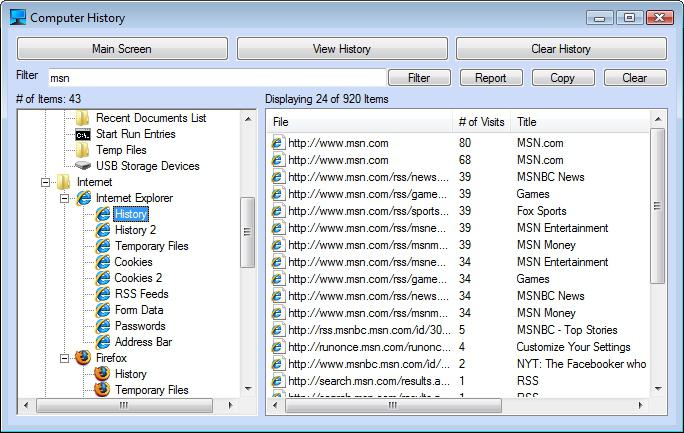Sort by the # of Visits column header

point(482,122)
